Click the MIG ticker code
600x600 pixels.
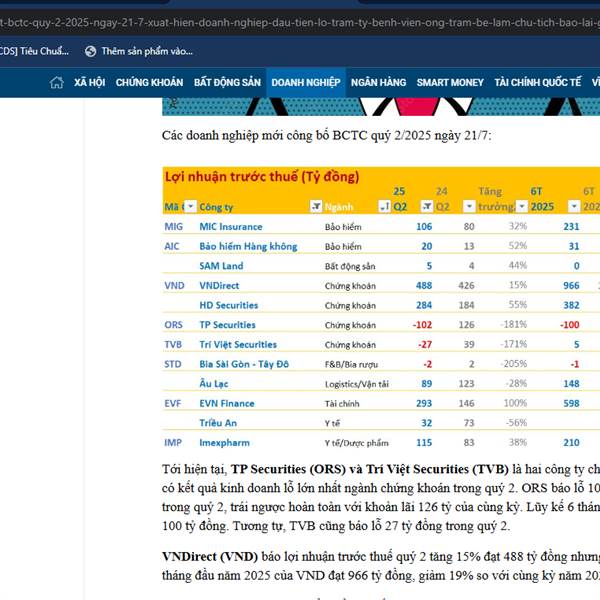(173, 227)
